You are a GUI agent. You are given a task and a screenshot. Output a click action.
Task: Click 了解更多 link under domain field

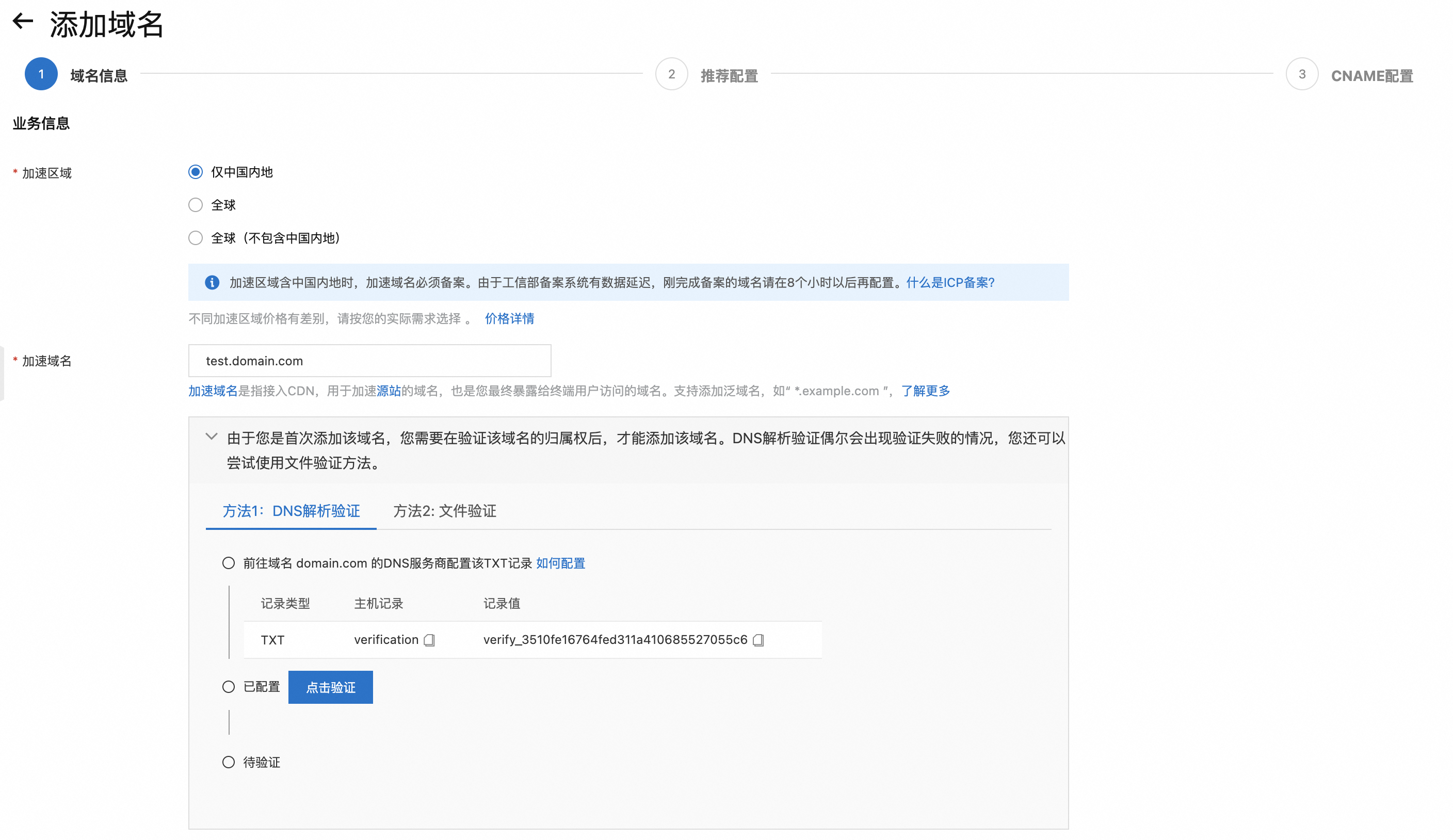click(x=926, y=391)
